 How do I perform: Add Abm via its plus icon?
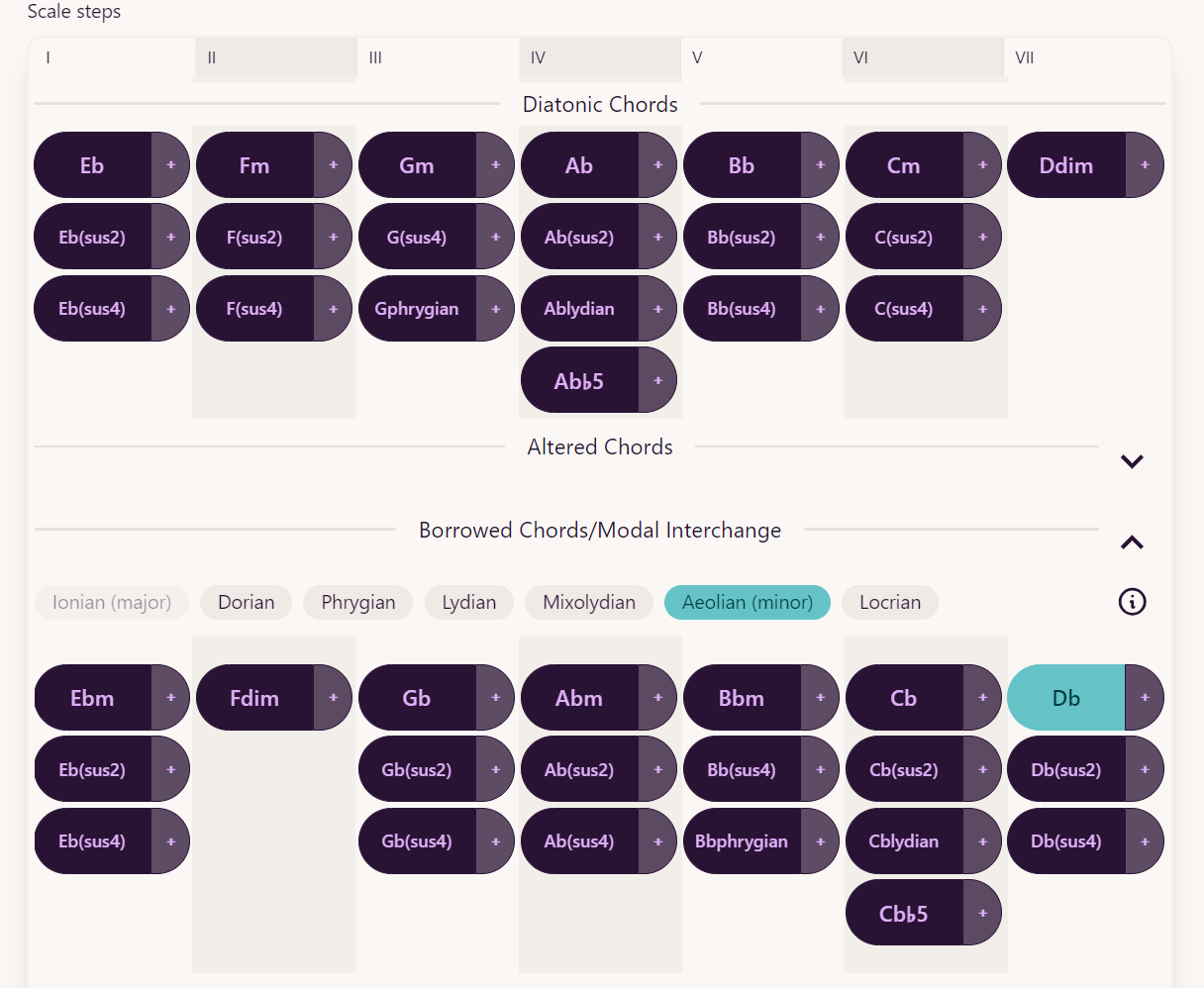tap(657, 698)
